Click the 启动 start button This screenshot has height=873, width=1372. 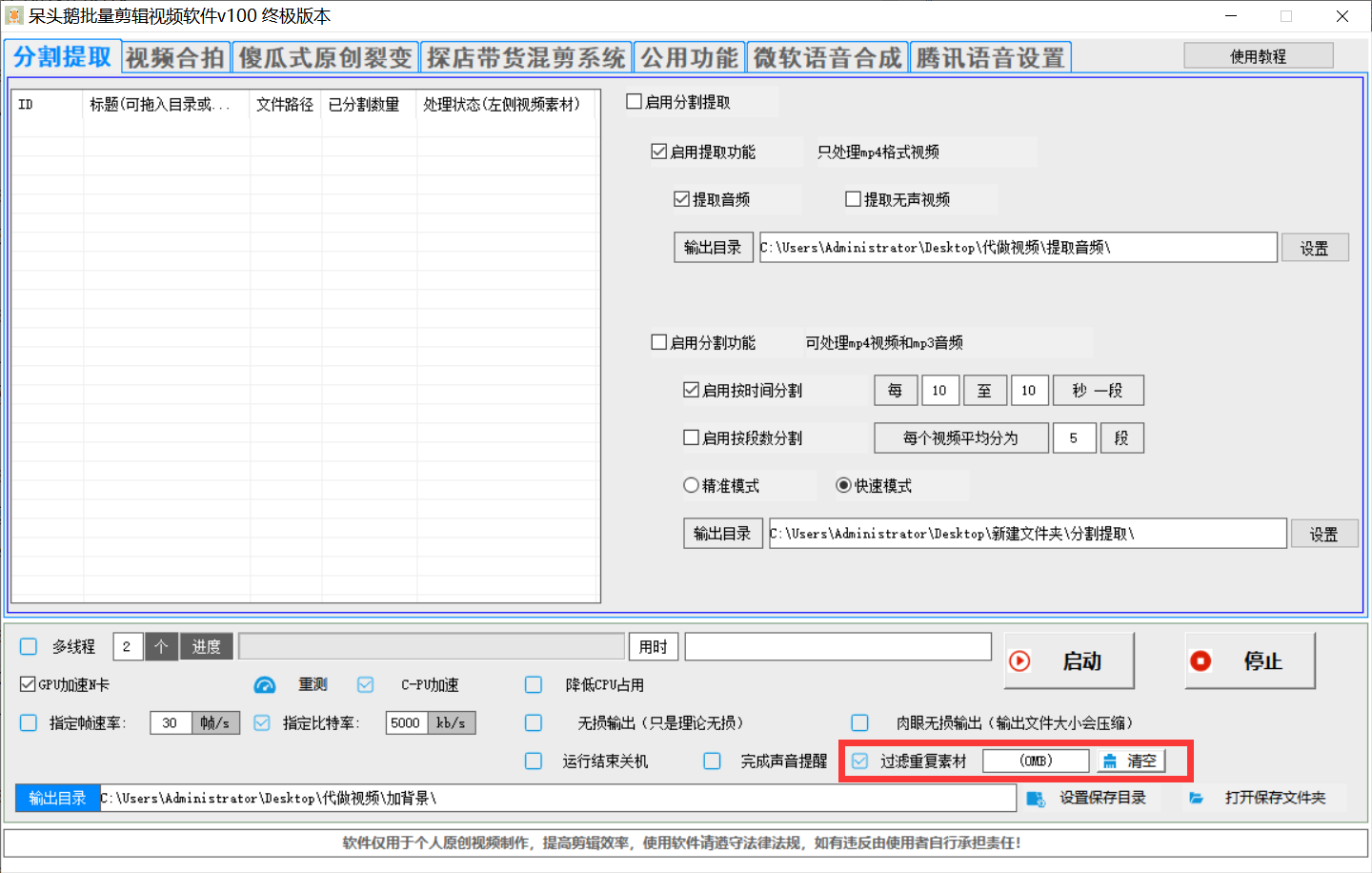point(1069,660)
